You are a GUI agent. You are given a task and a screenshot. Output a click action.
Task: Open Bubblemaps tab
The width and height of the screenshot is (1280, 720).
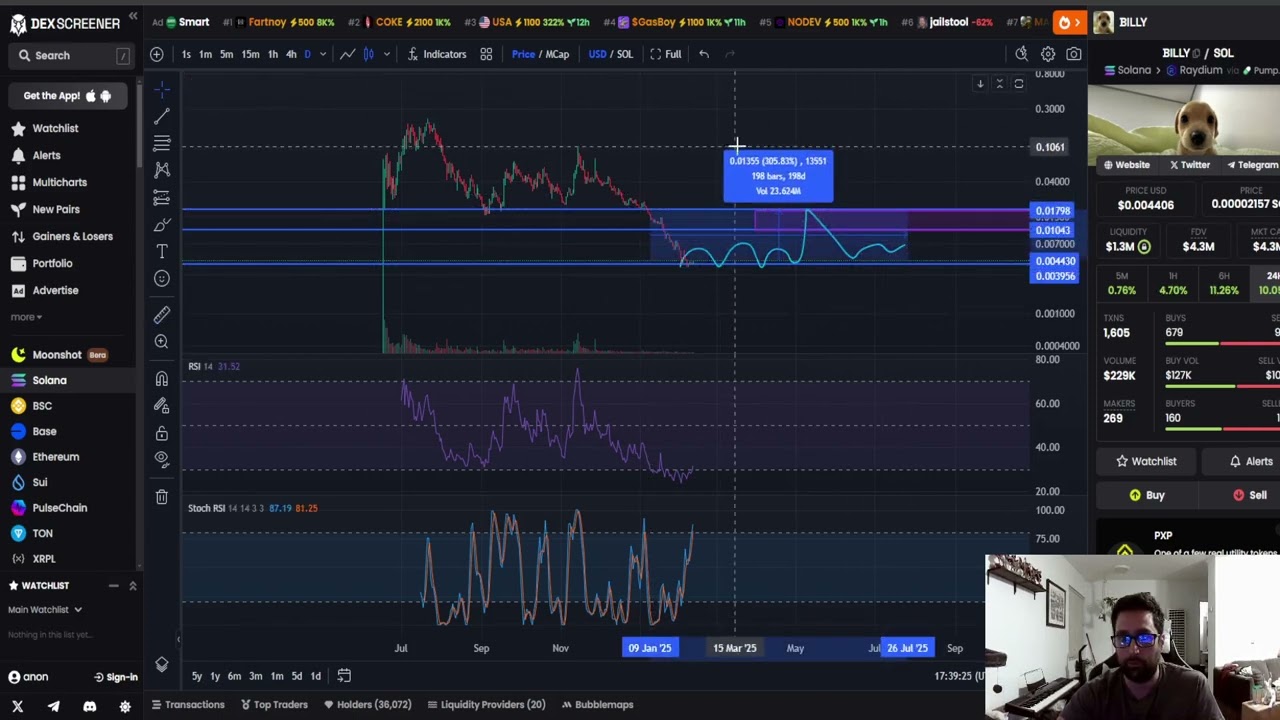tap(597, 705)
